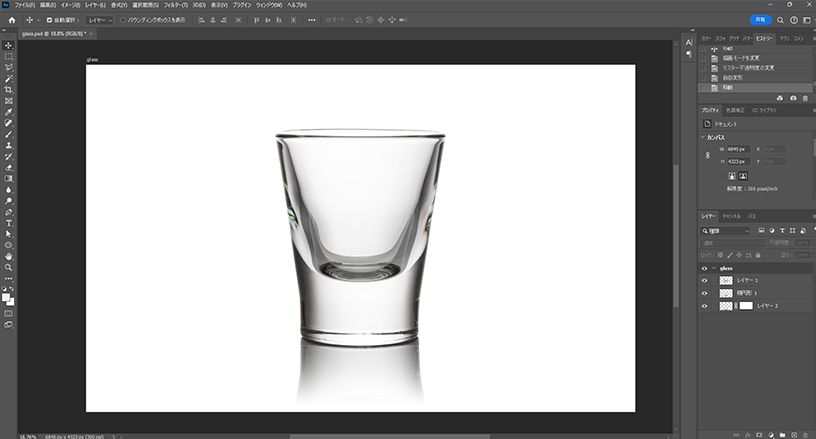The image size is (816, 439).
Task: Hide the レイヤー 1 layer visibility
Action: 704,280
